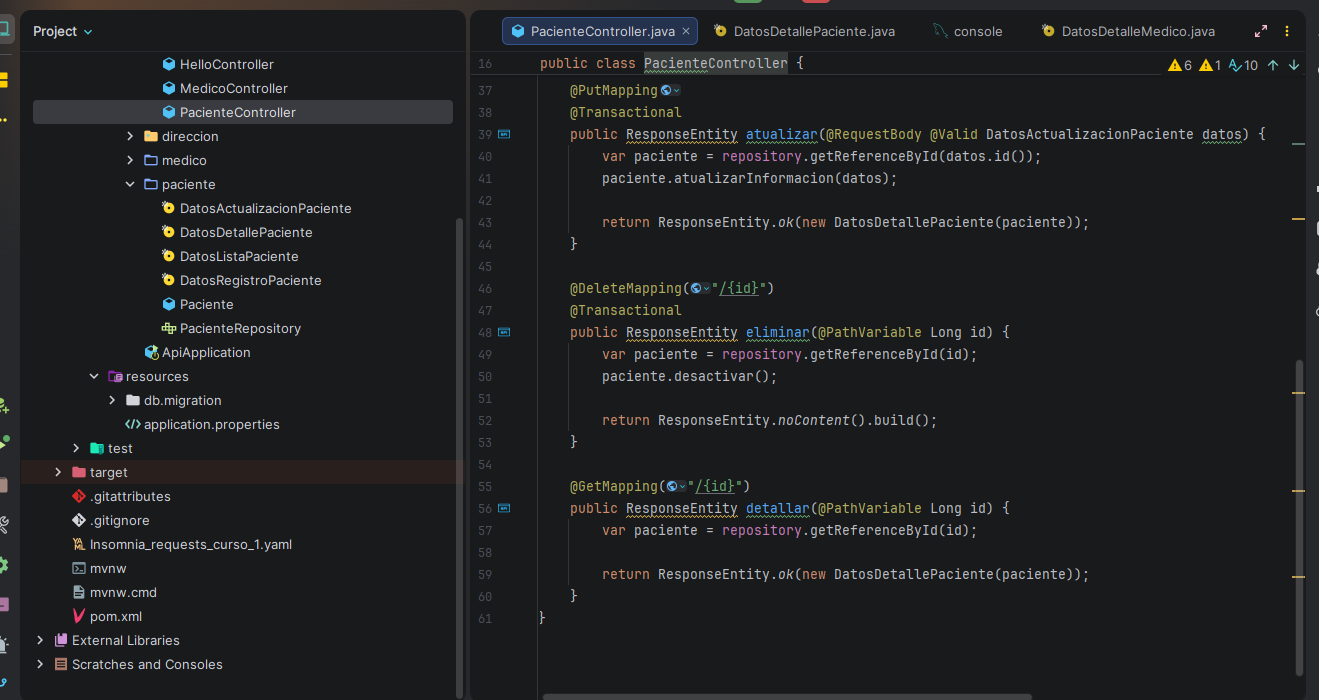Image resolution: width=1319 pixels, height=700 pixels.
Task: Click the endpoint gutter icon on line 48
Action: (x=504, y=332)
